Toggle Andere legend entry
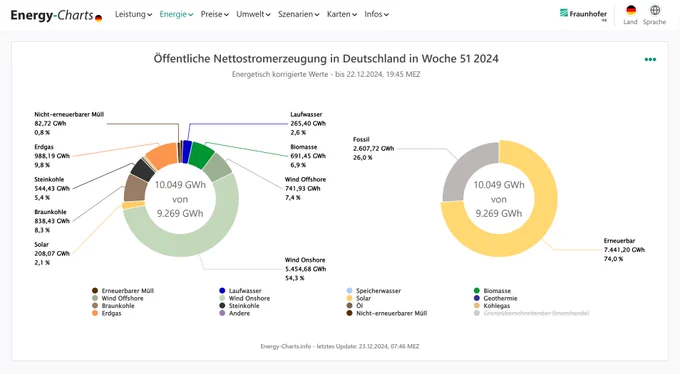 click(235, 313)
